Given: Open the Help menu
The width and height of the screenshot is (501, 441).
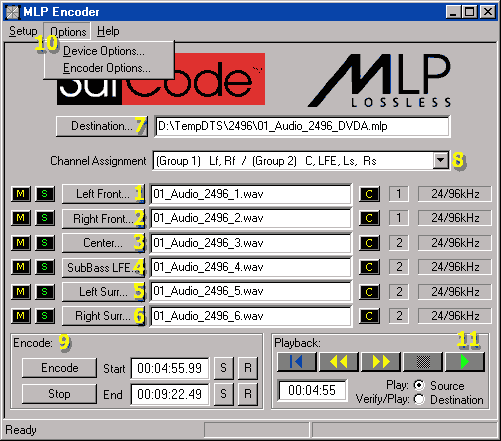Looking at the screenshot, I should pos(108,31).
